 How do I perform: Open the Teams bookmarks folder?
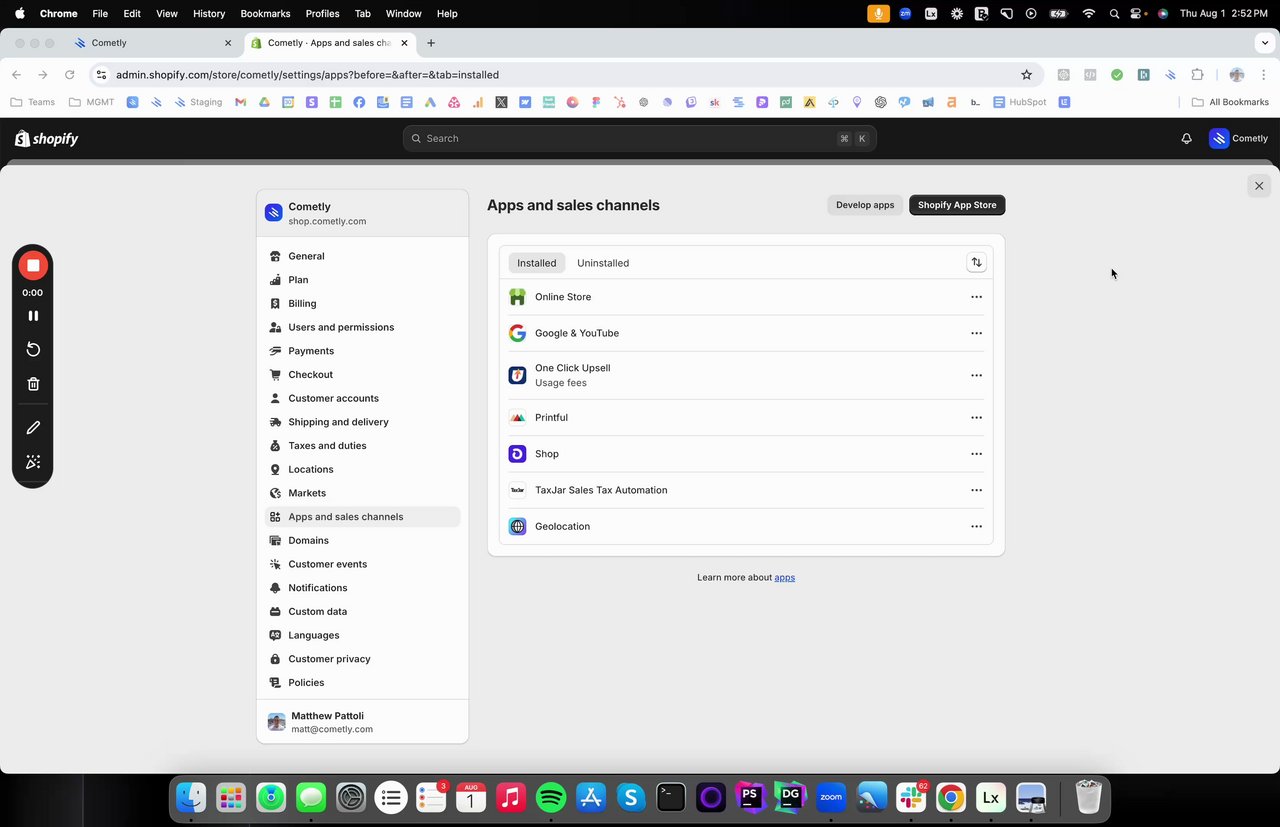click(33, 102)
